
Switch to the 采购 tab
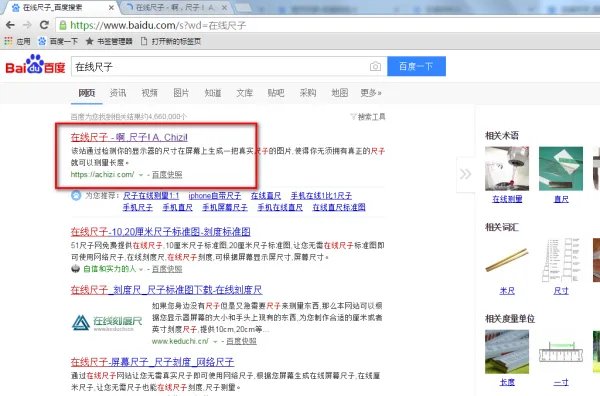[308, 93]
